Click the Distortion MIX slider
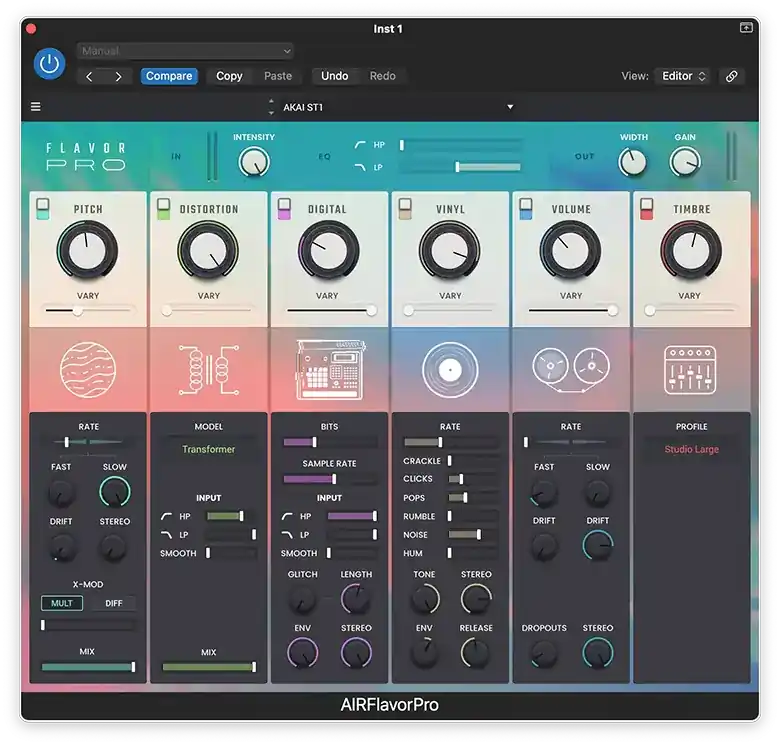 [209, 667]
